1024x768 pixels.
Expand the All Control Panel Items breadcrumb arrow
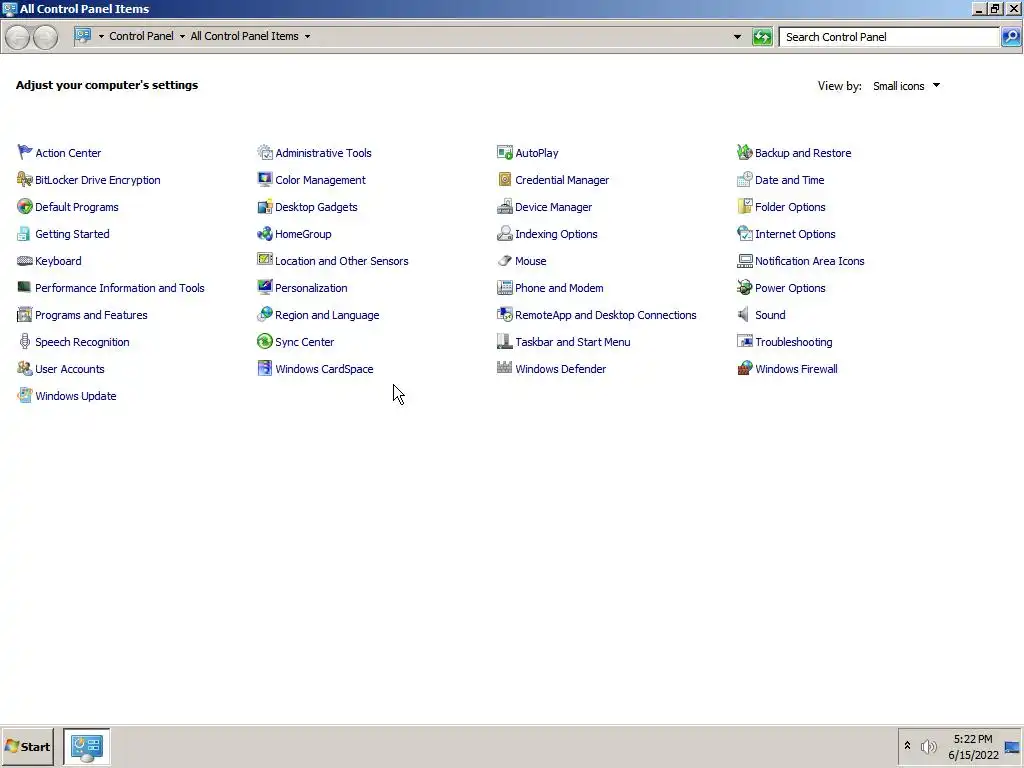307,37
